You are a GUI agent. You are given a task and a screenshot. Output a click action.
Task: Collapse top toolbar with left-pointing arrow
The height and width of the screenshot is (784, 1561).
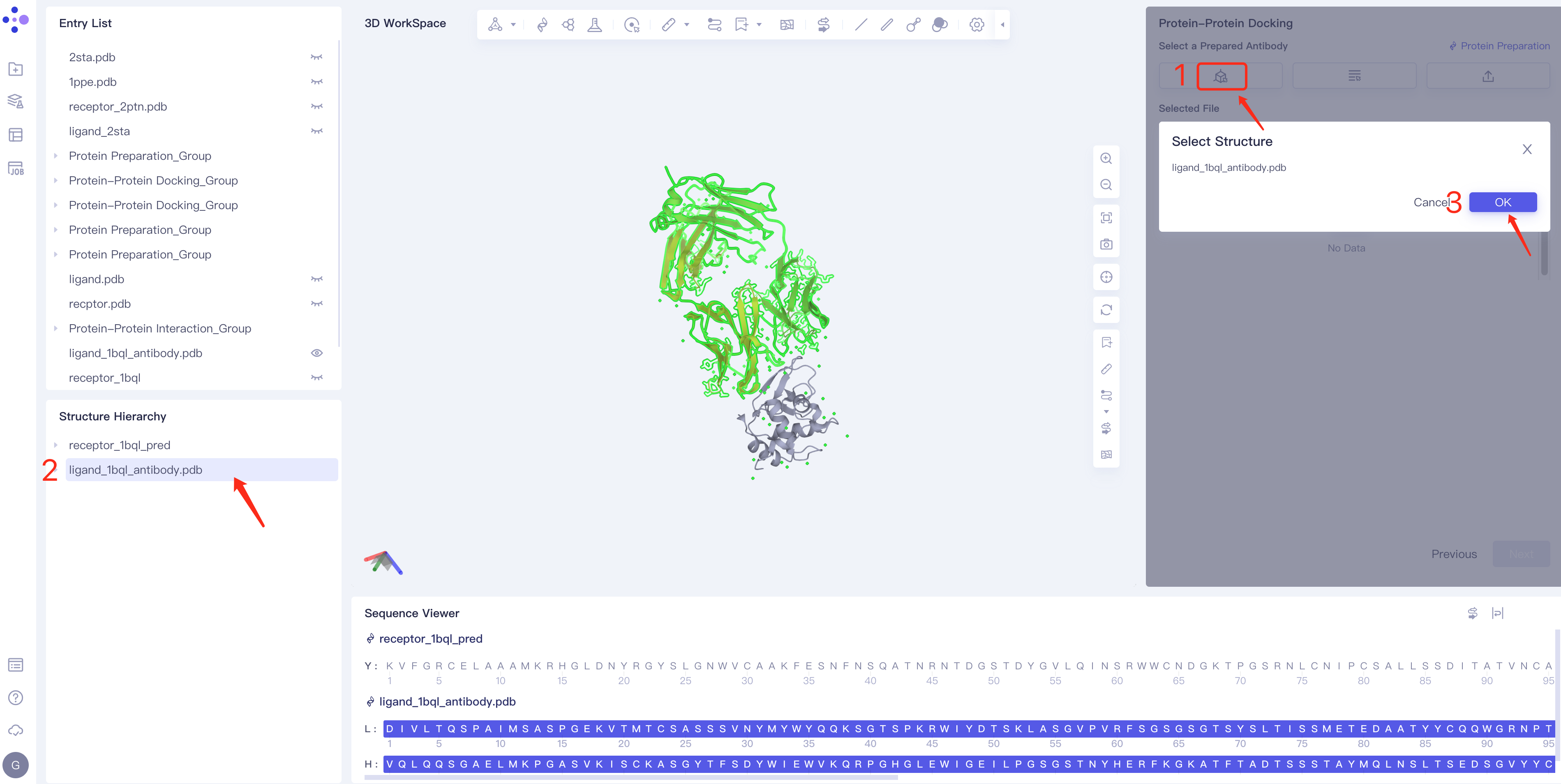[1002, 25]
